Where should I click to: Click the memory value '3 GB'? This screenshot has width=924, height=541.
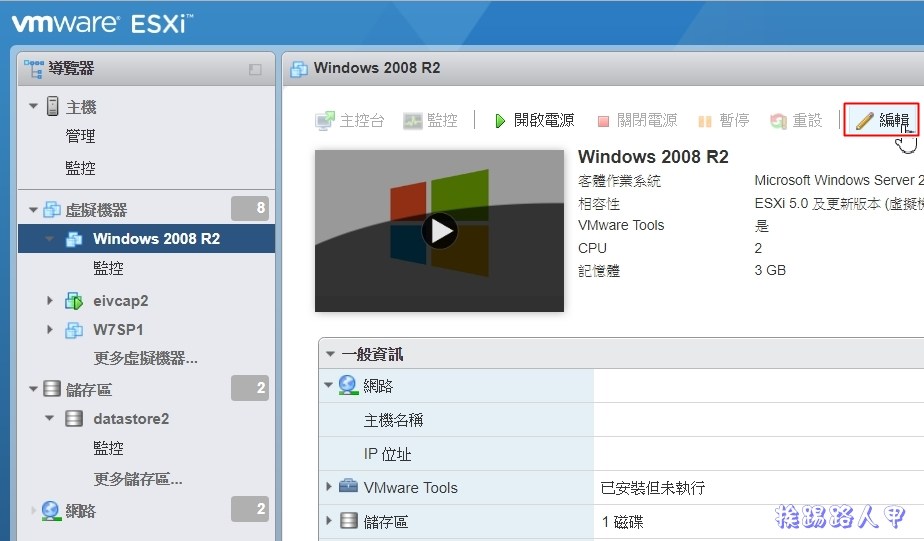(770, 270)
